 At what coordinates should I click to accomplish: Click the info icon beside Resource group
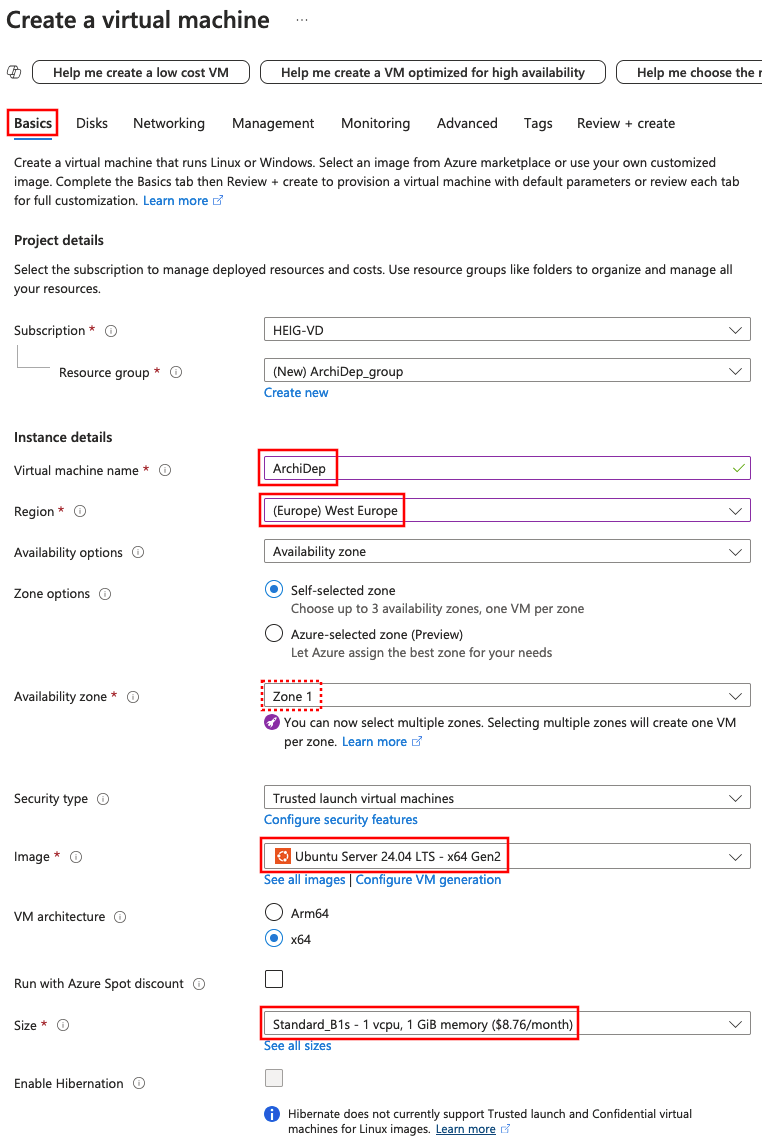176,372
